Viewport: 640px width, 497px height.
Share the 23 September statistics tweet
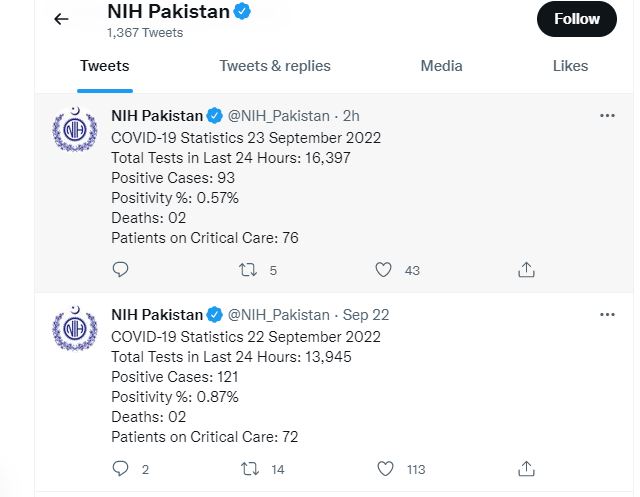(526, 270)
